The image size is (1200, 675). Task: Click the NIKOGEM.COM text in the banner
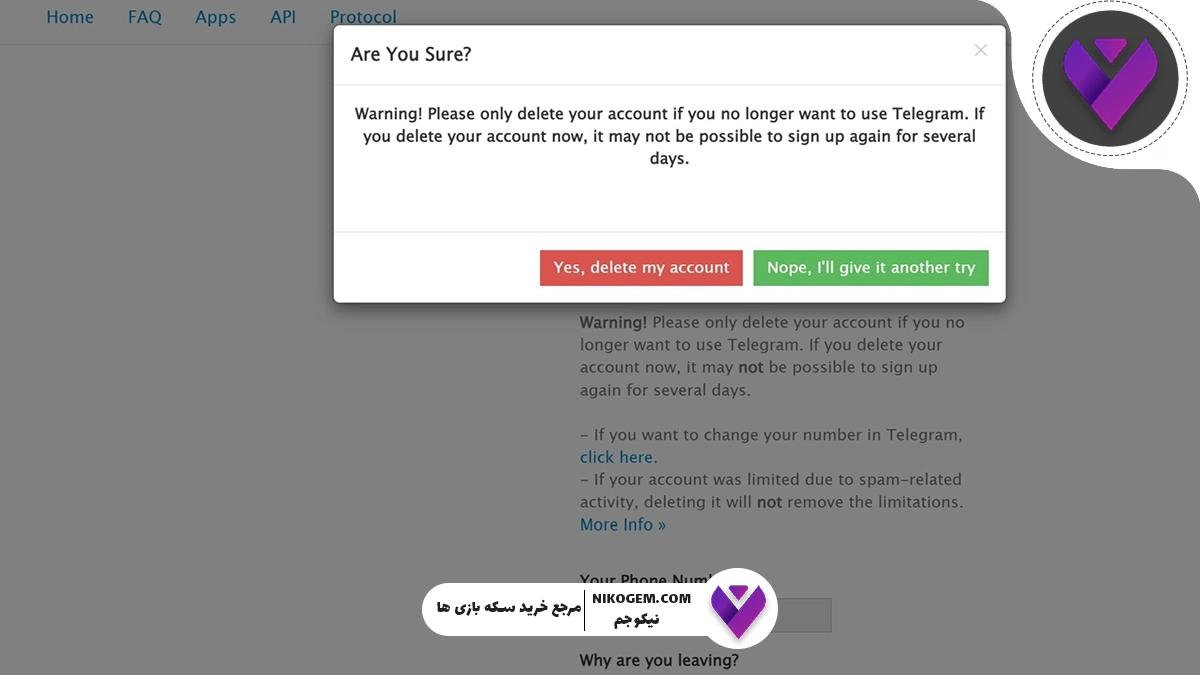tap(641, 598)
